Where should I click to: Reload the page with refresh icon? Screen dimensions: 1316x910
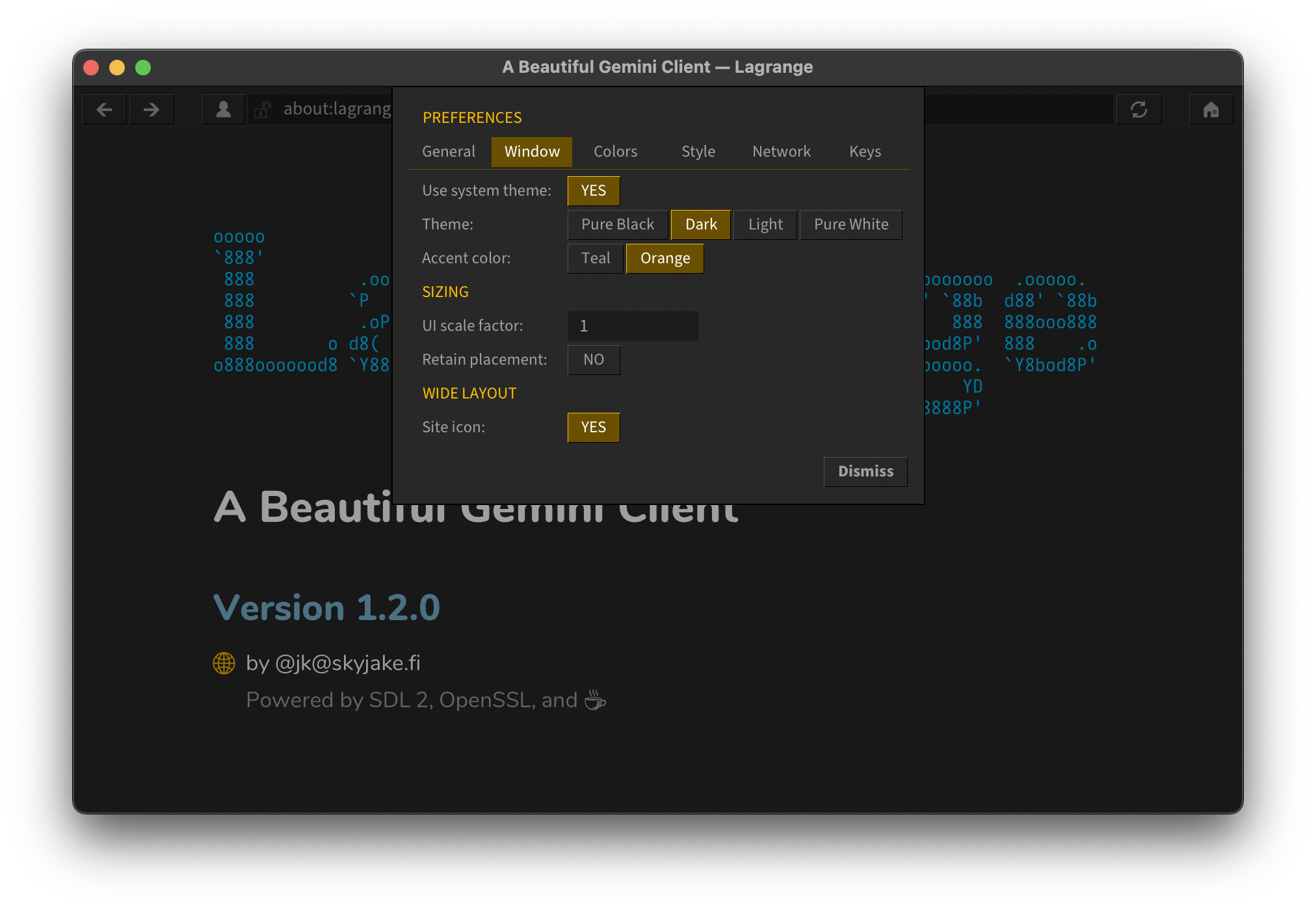[x=1138, y=109]
